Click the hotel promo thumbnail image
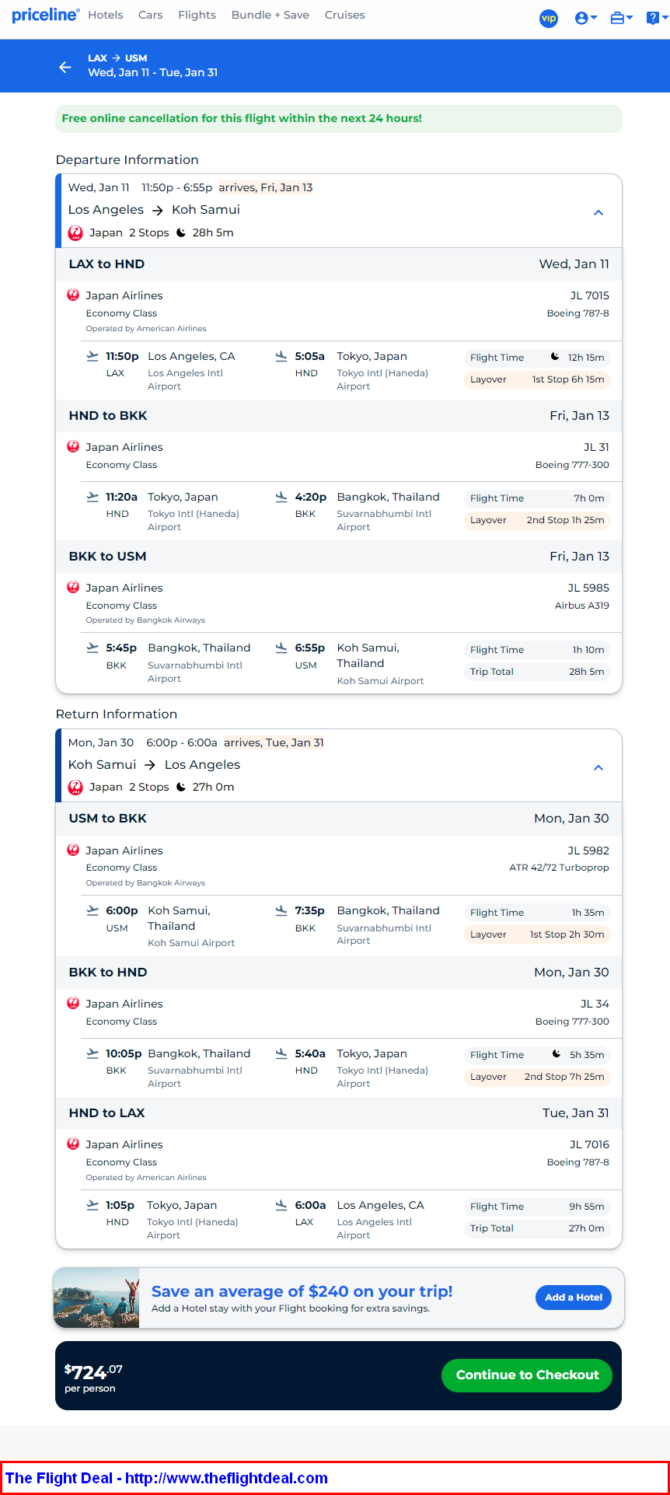Screen dimensions: 670x1495 (x=96, y=1297)
